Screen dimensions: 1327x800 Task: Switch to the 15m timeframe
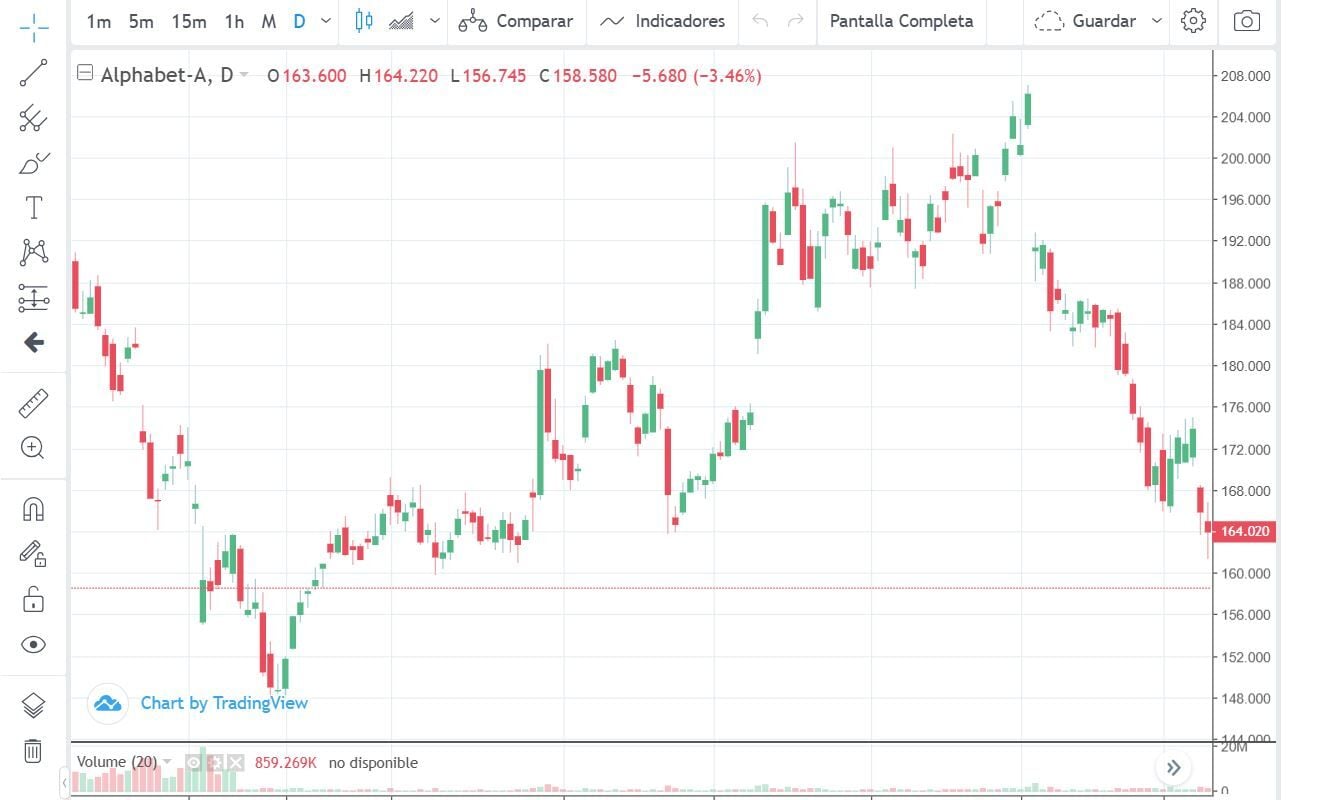tap(188, 21)
